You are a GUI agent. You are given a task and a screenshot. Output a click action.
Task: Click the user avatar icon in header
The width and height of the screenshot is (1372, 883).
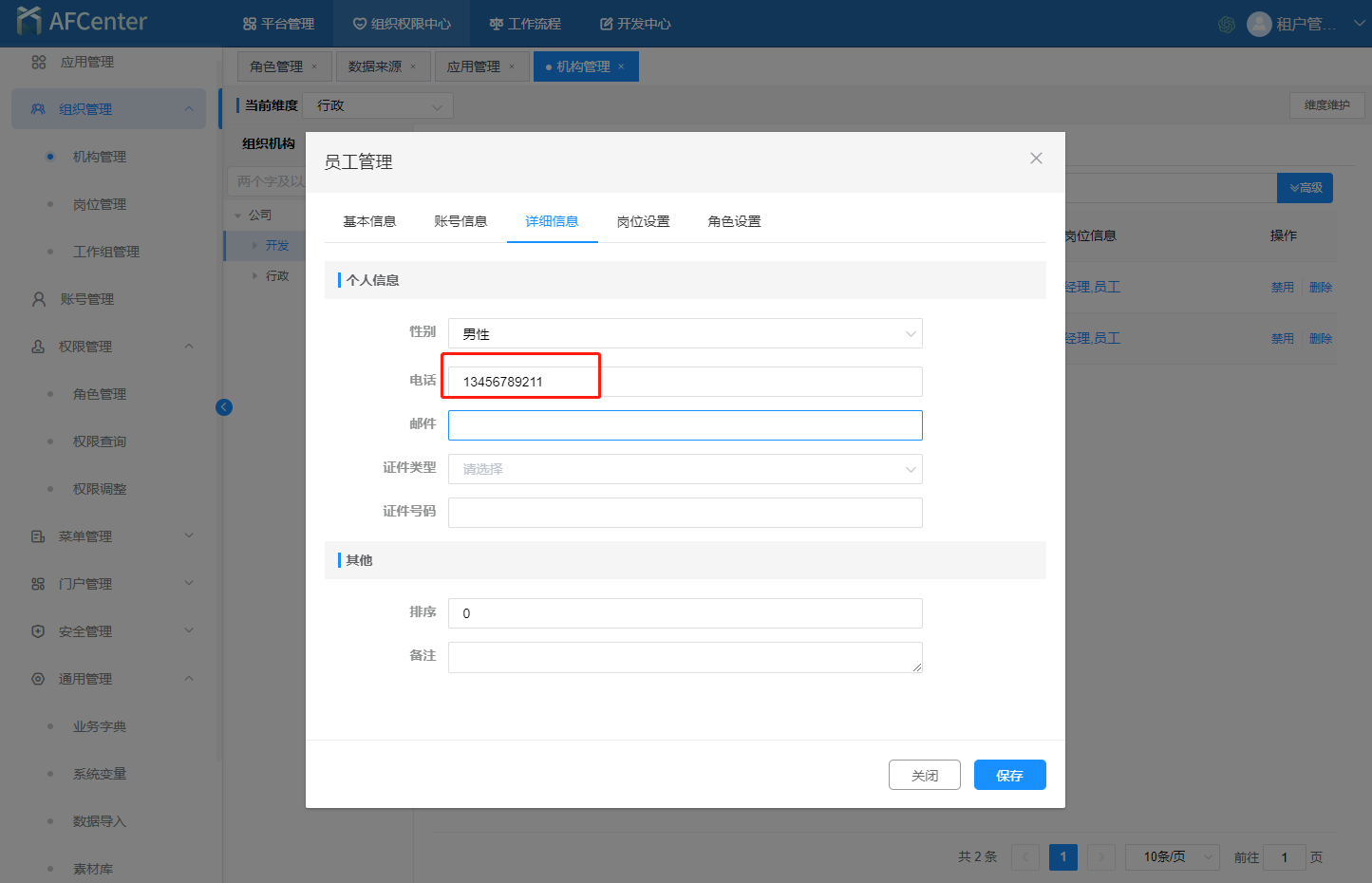pyautogui.click(x=1259, y=24)
